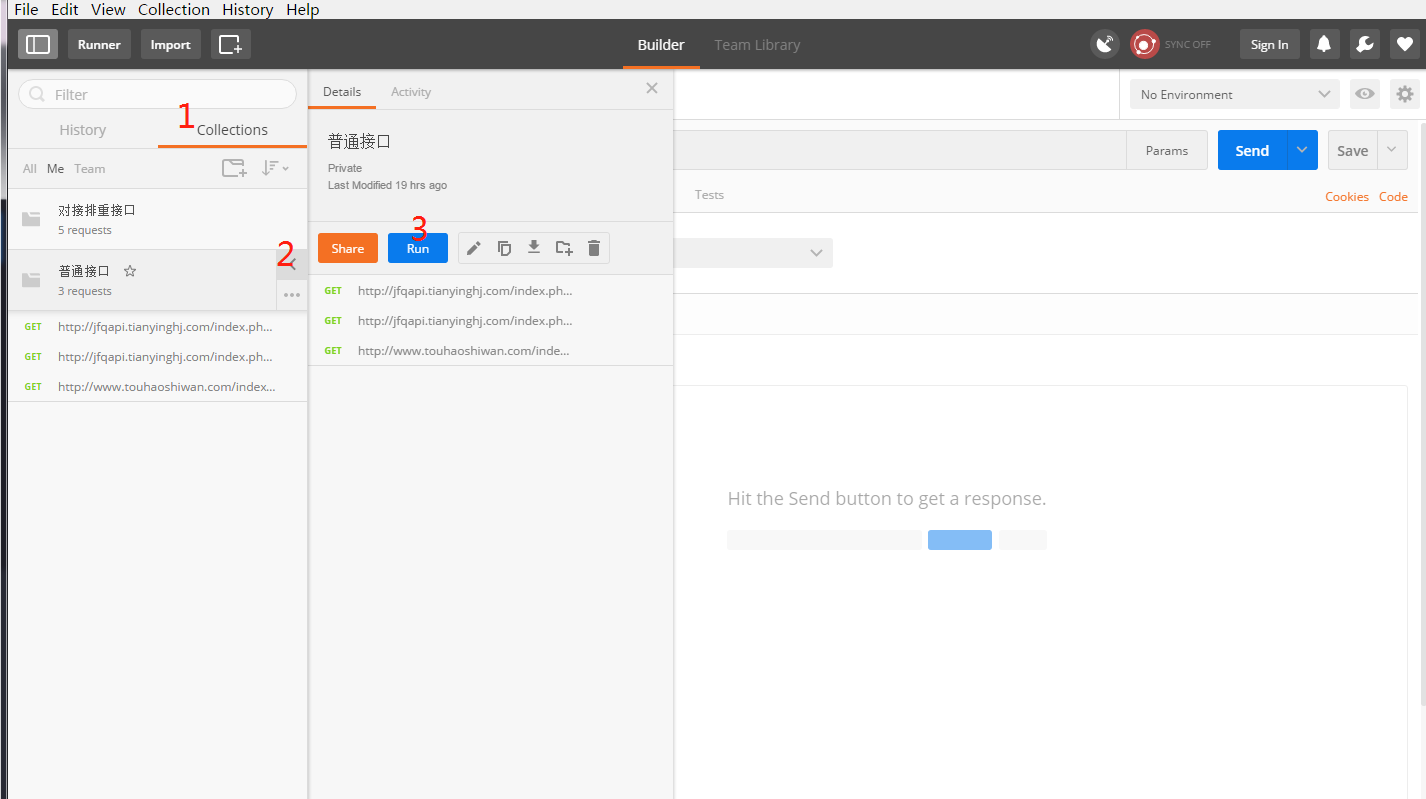Download the collection icon

(x=534, y=248)
